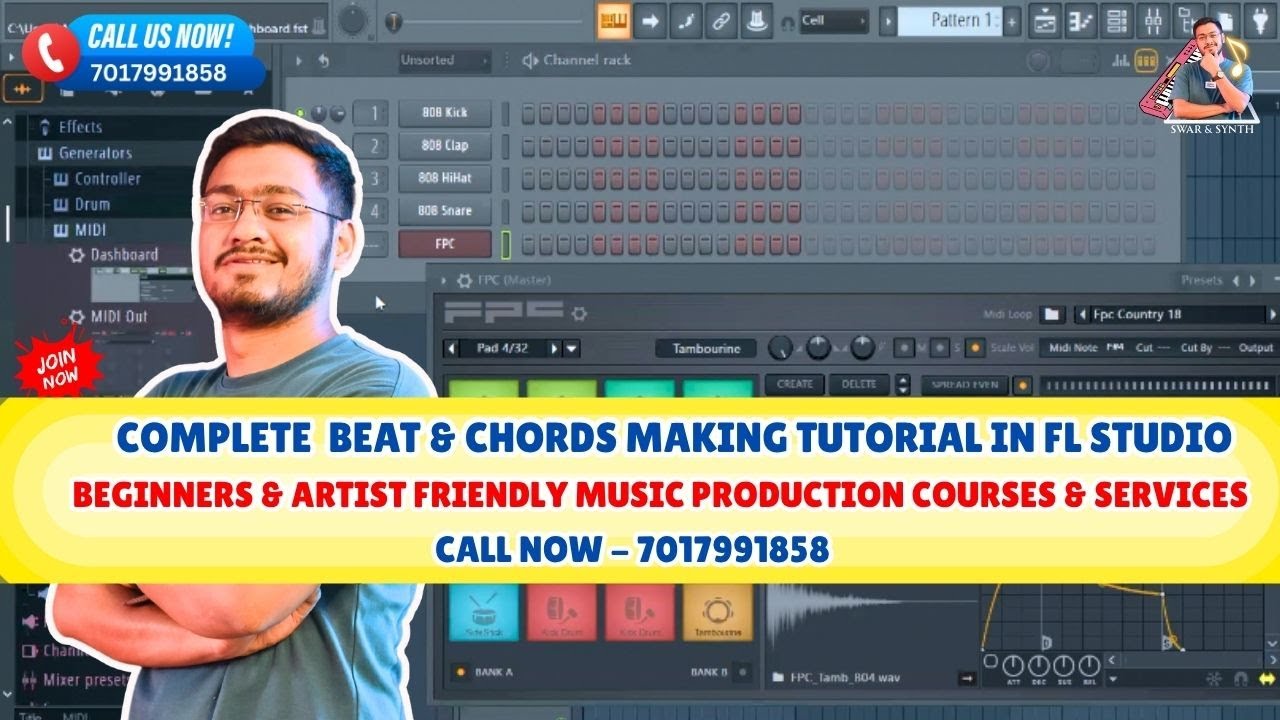Viewport: 1280px width, 720px height.
Task: Click Midi Note F#4 field
Action: point(1085,348)
